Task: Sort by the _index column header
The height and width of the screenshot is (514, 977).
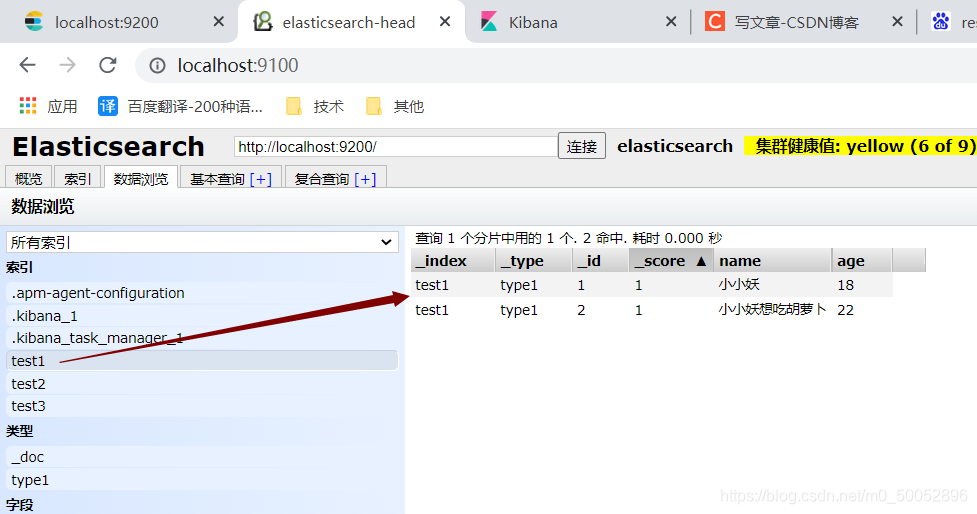Action: [x=453, y=260]
